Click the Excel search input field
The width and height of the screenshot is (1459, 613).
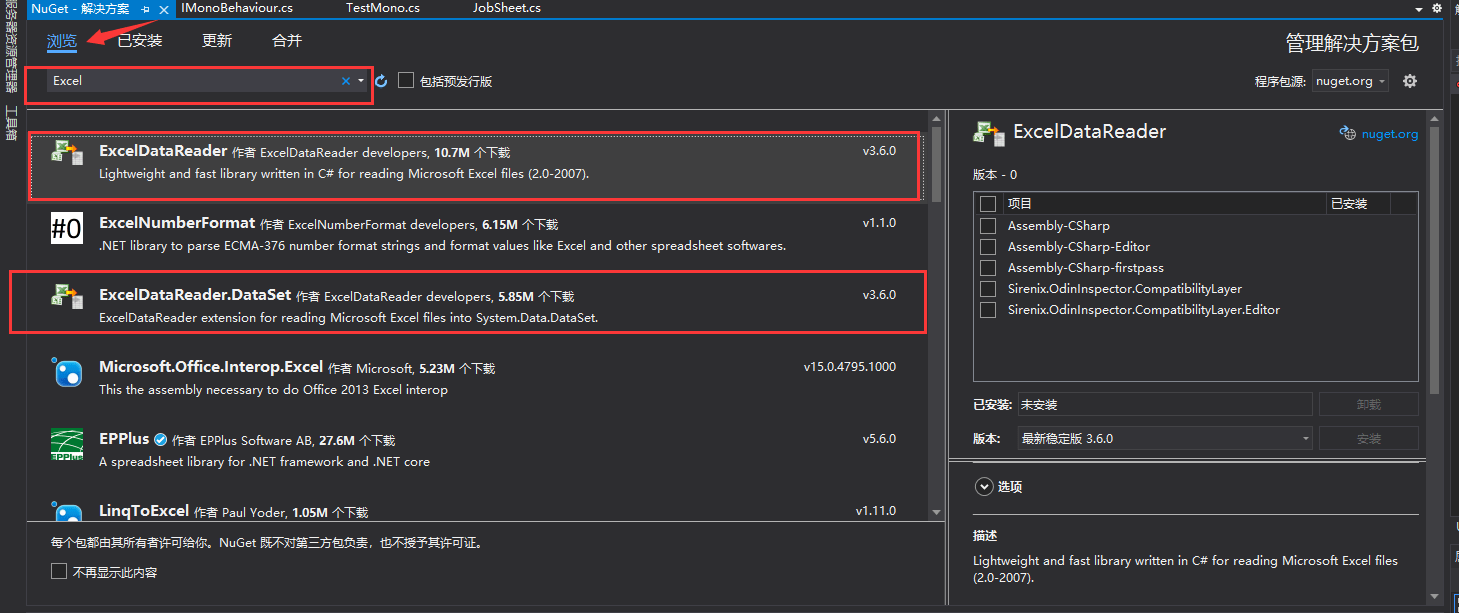click(x=190, y=81)
